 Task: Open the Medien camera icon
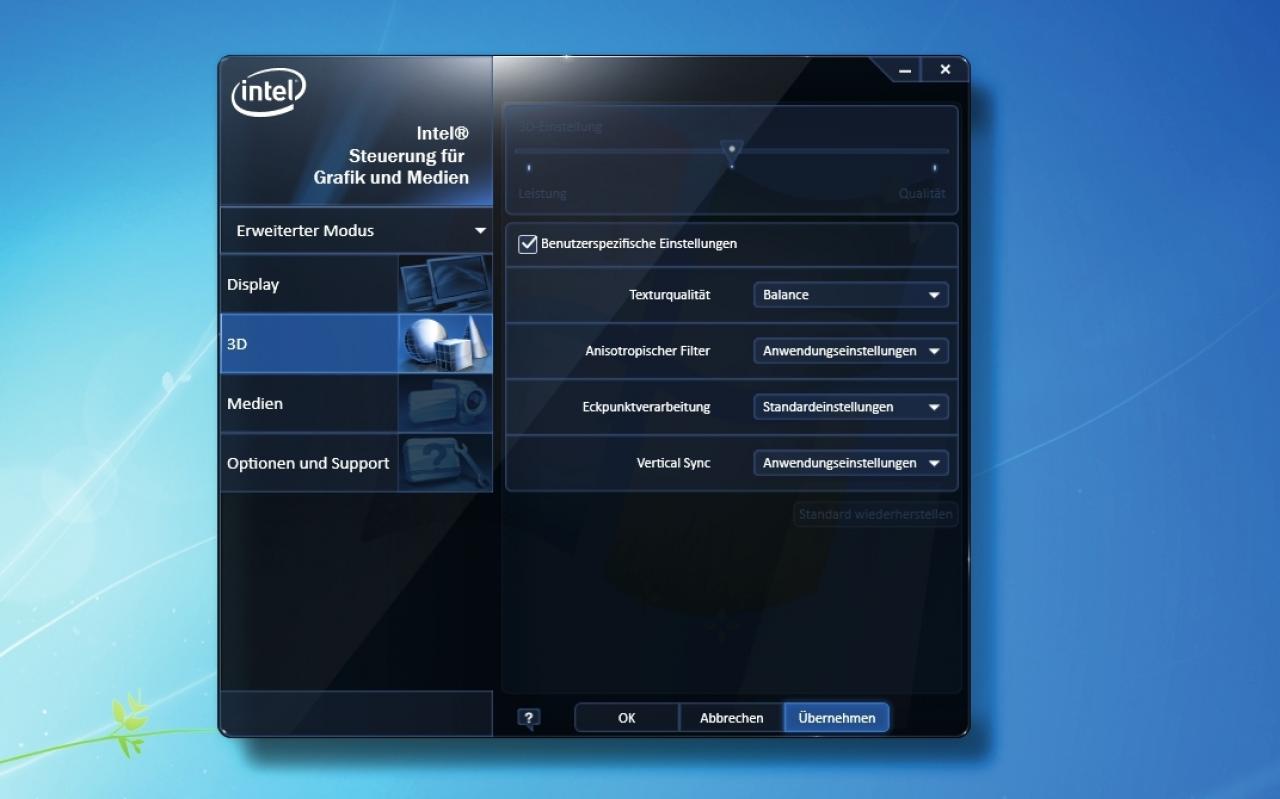(445, 403)
